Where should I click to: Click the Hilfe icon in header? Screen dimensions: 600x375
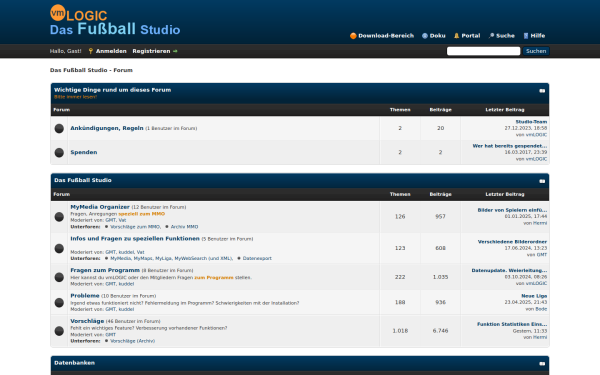(526, 36)
